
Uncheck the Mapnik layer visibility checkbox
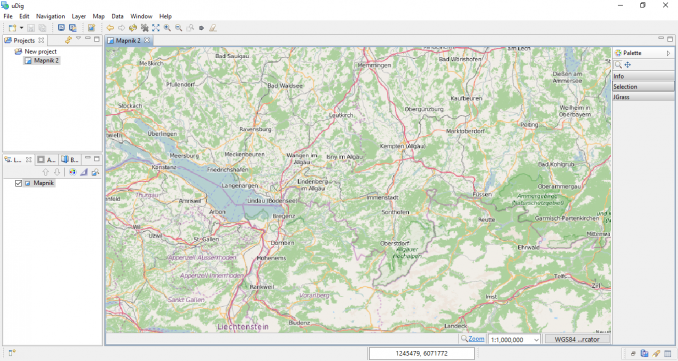(x=18, y=183)
